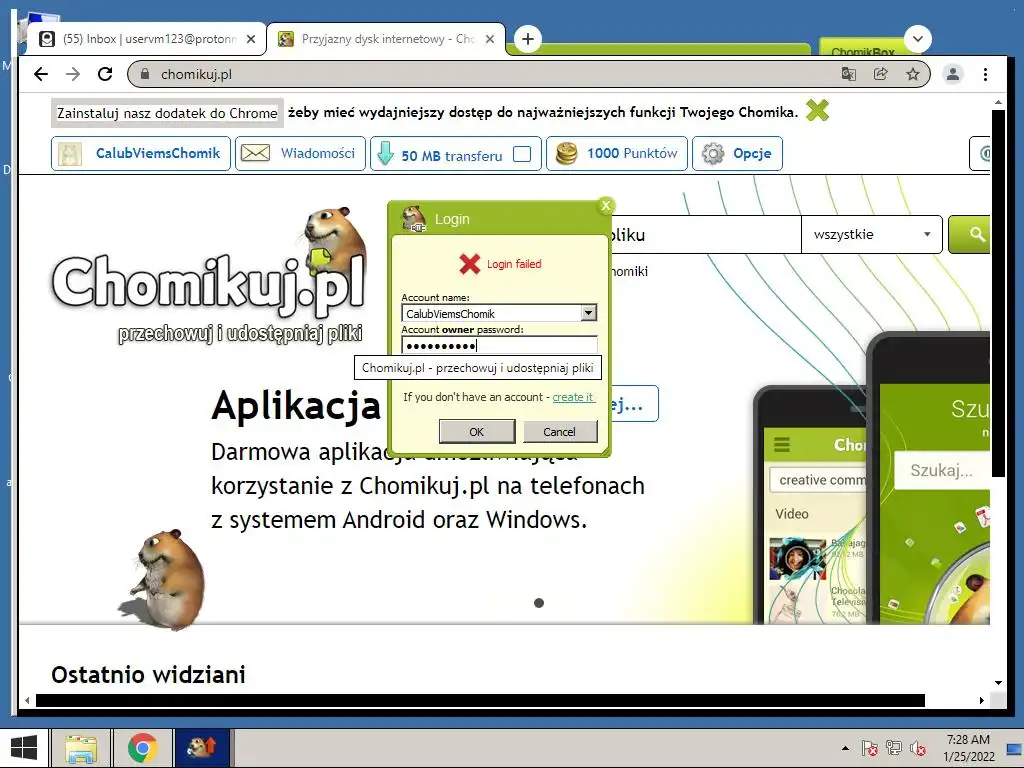Open the Windows Start menu

(x=24, y=748)
